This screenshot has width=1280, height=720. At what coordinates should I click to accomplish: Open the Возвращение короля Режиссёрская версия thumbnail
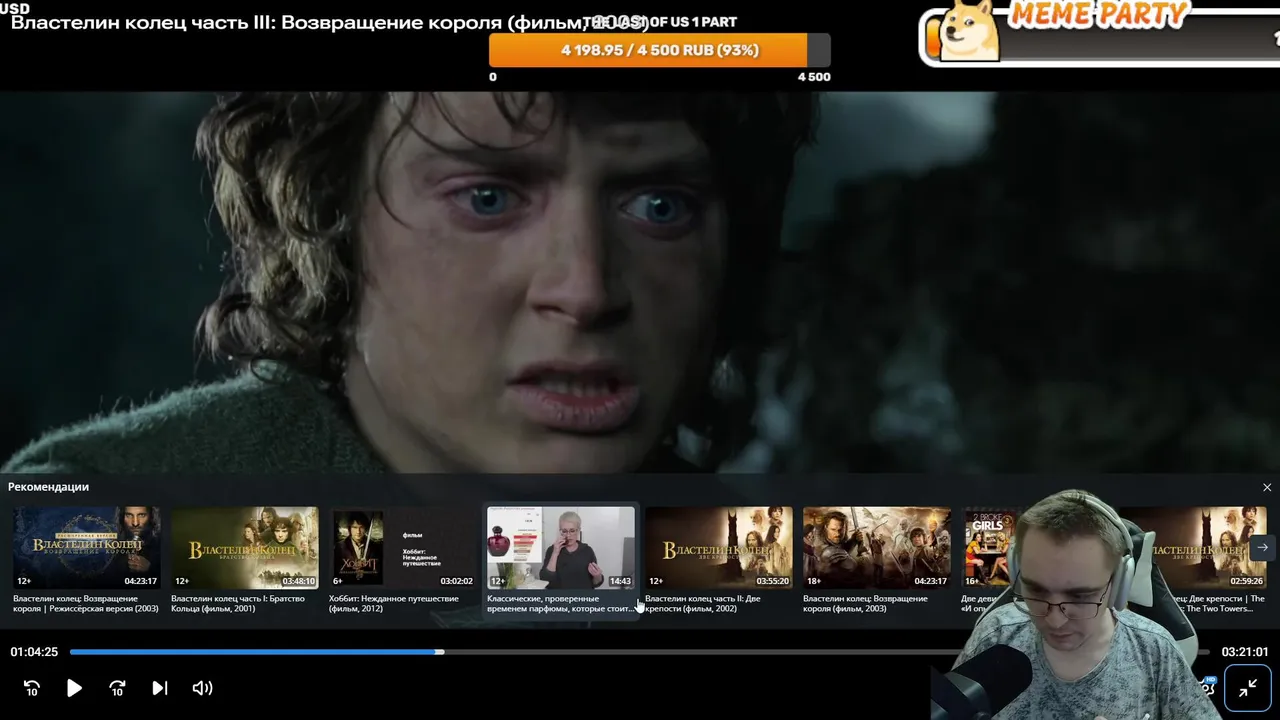coord(87,547)
